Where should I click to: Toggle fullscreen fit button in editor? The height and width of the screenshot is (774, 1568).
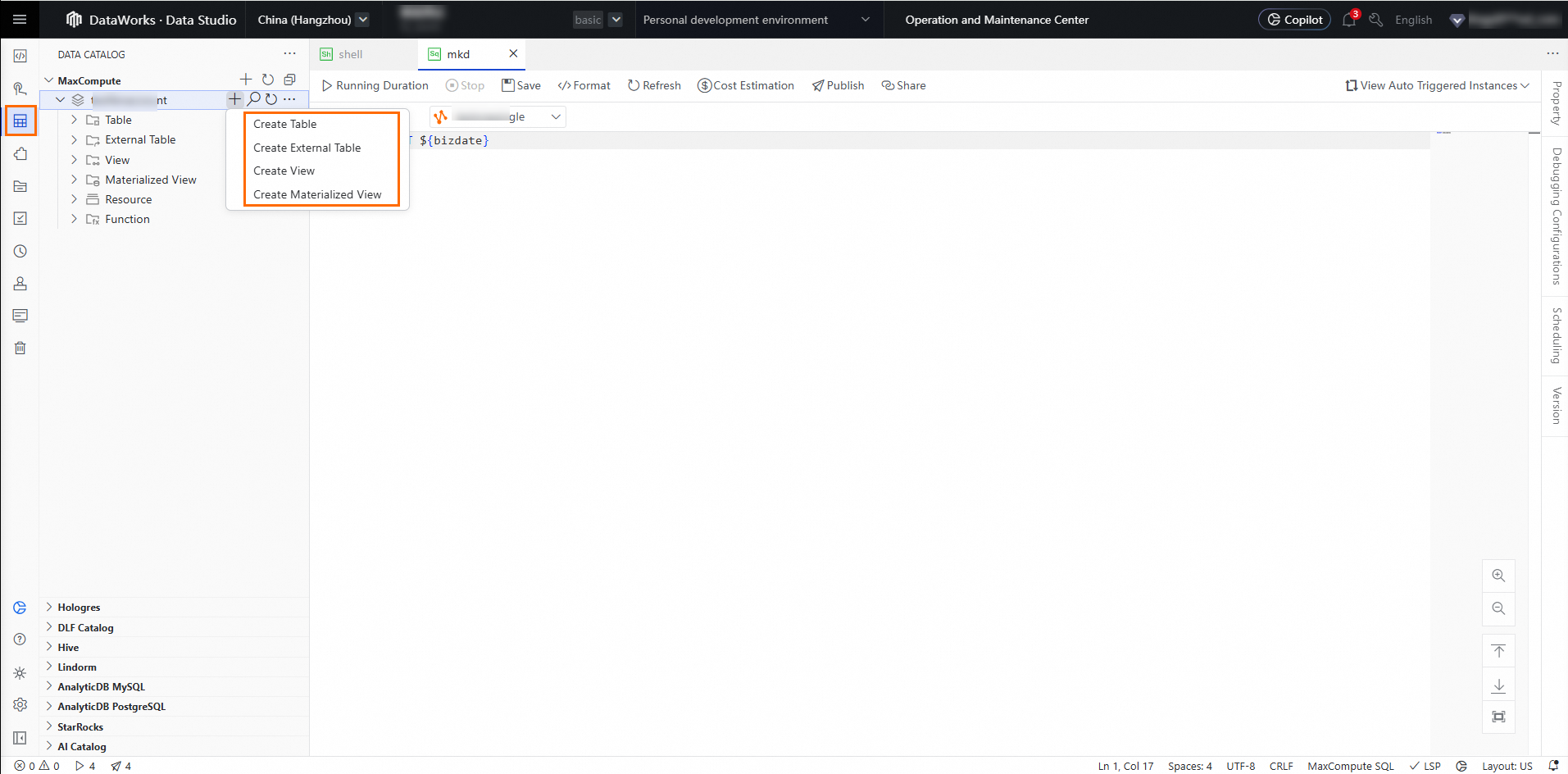pyautogui.click(x=1498, y=717)
